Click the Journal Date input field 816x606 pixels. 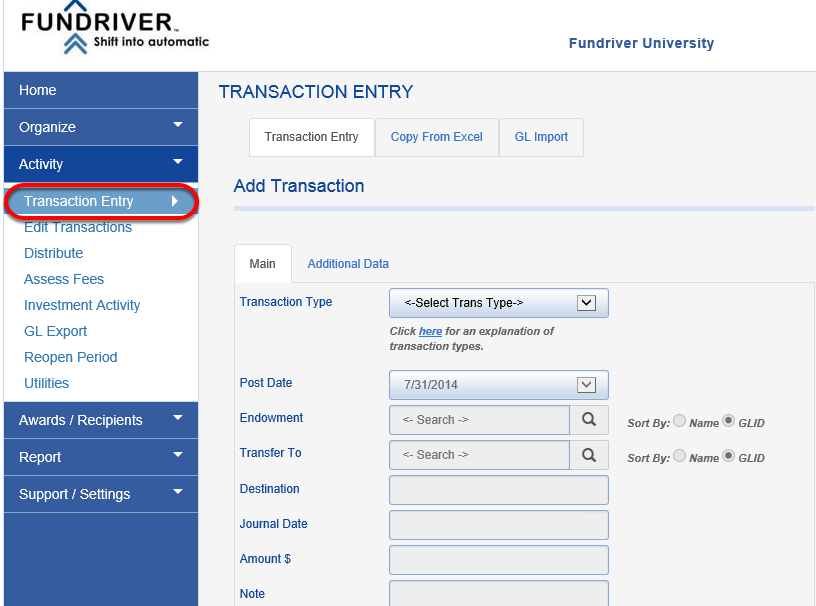[499, 525]
